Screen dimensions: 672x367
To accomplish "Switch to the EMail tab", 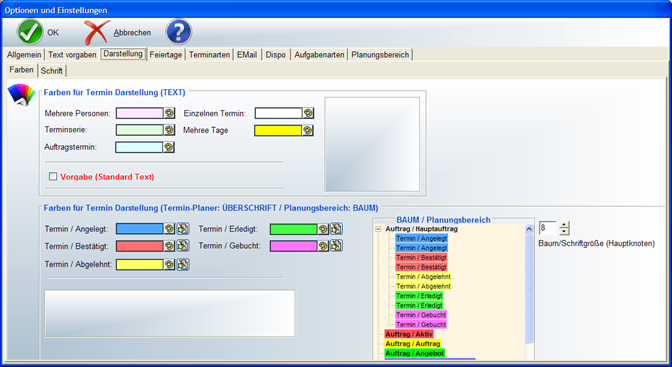I will point(247,55).
